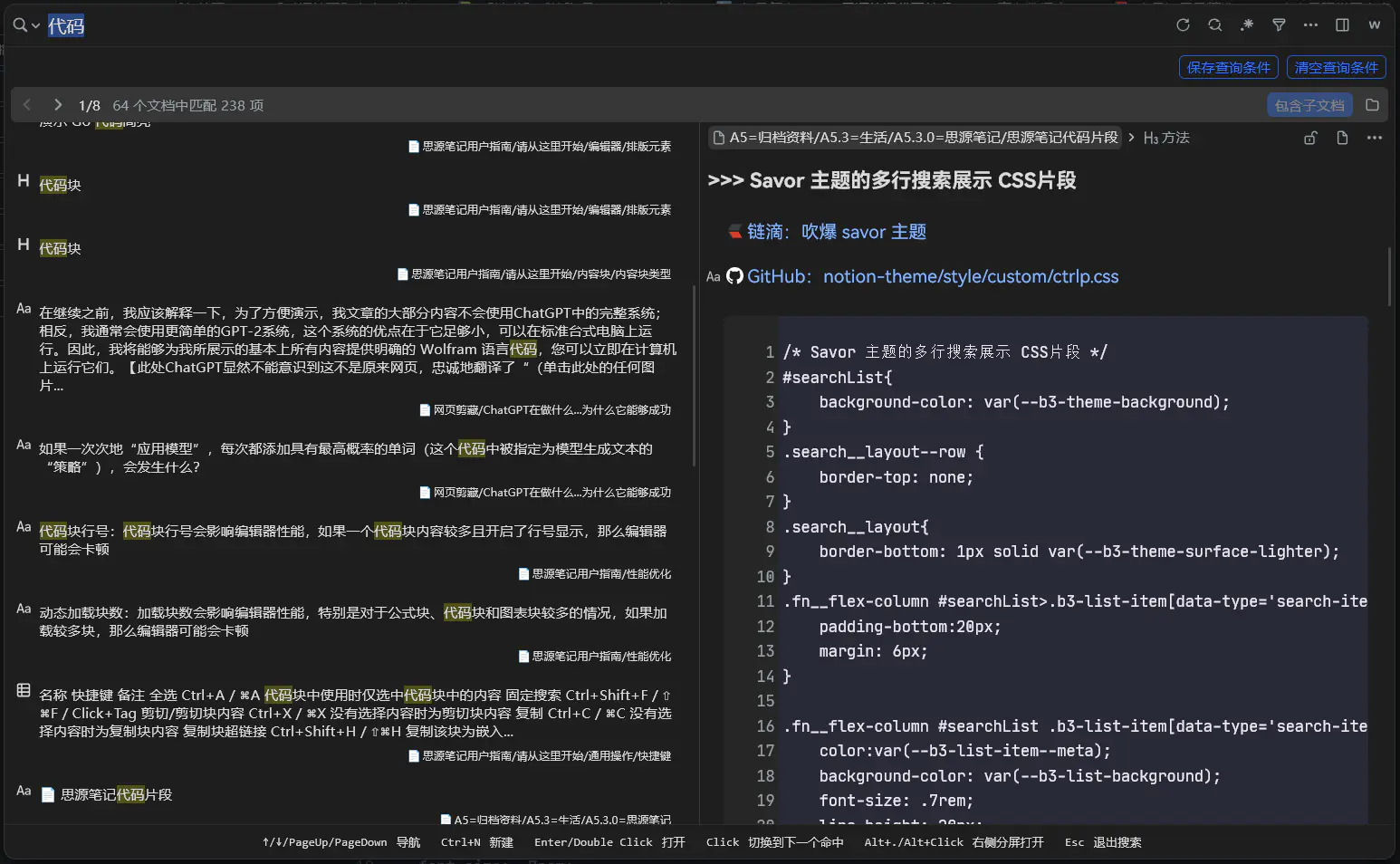Click the 清空查询条件 button
The image size is (1400, 864).
pyautogui.click(x=1336, y=67)
